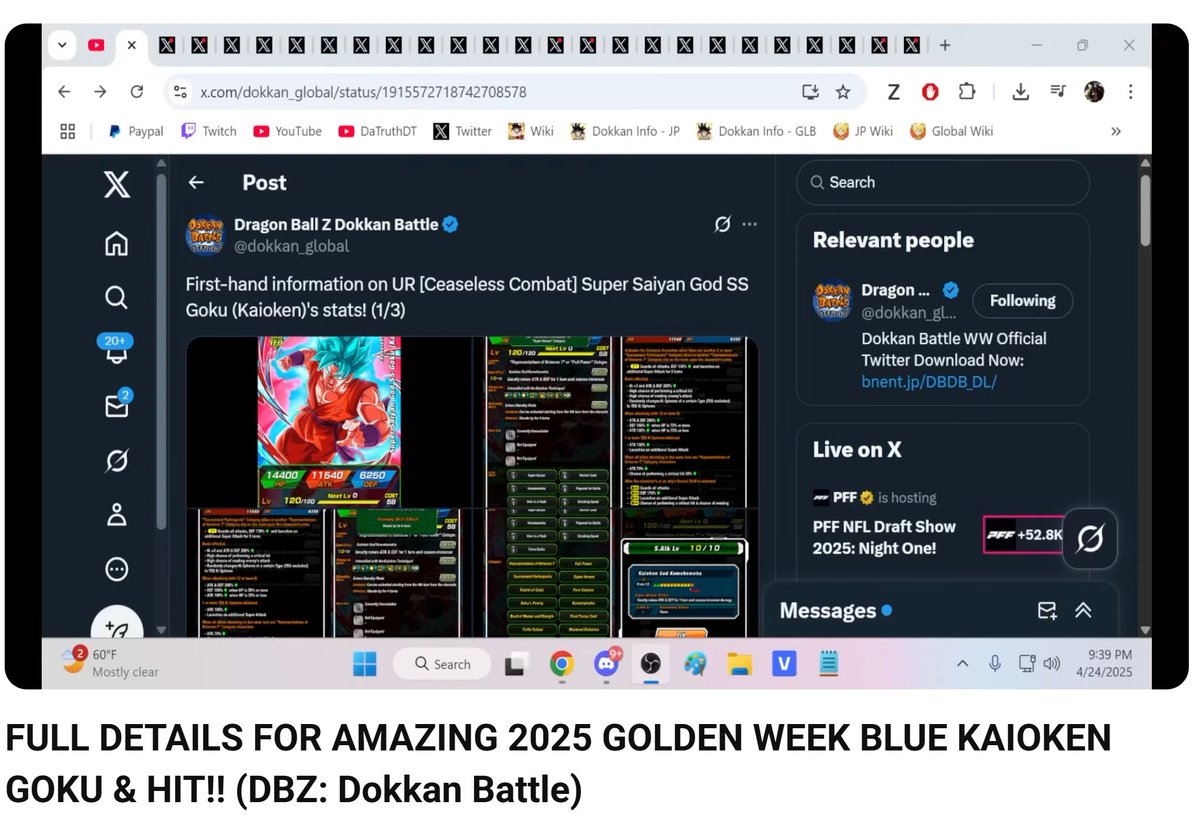Open volume icon in system tray
The height and width of the screenshot is (818, 1200).
(x=1051, y=663)
